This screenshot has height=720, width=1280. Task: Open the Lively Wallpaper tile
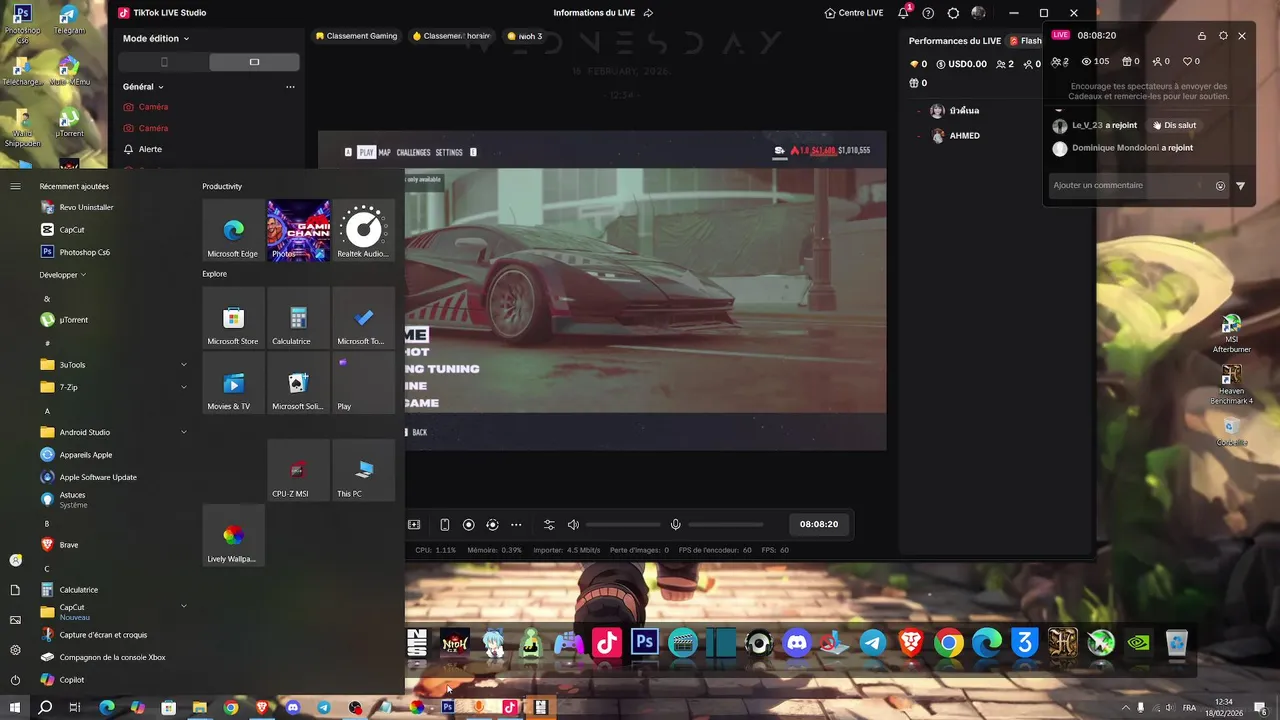click(x=233, y=535)
